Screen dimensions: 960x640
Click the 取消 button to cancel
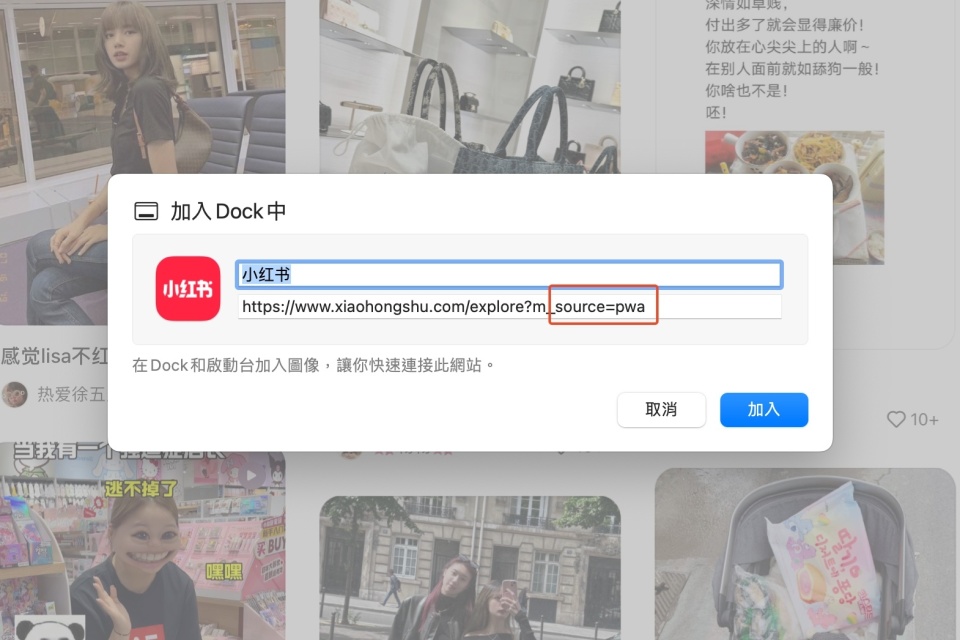[x=661, y=410]
